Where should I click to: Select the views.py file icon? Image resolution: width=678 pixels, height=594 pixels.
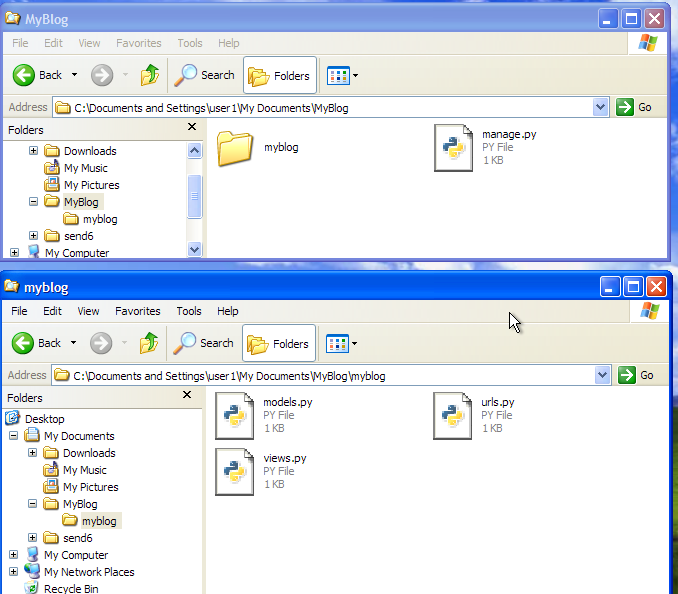point(234,472)
